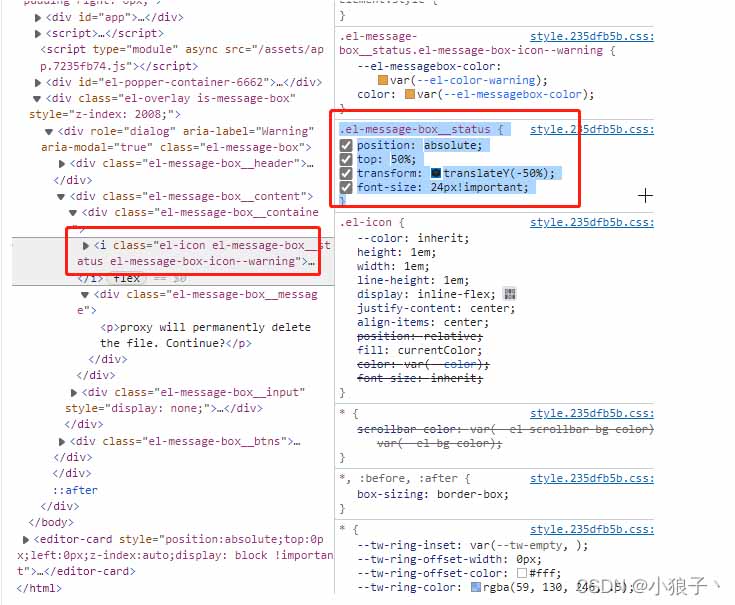Expand the editor-card element node
Image resolution: width=735 pixels, height=605 pixels.
(x=26, y=540)
